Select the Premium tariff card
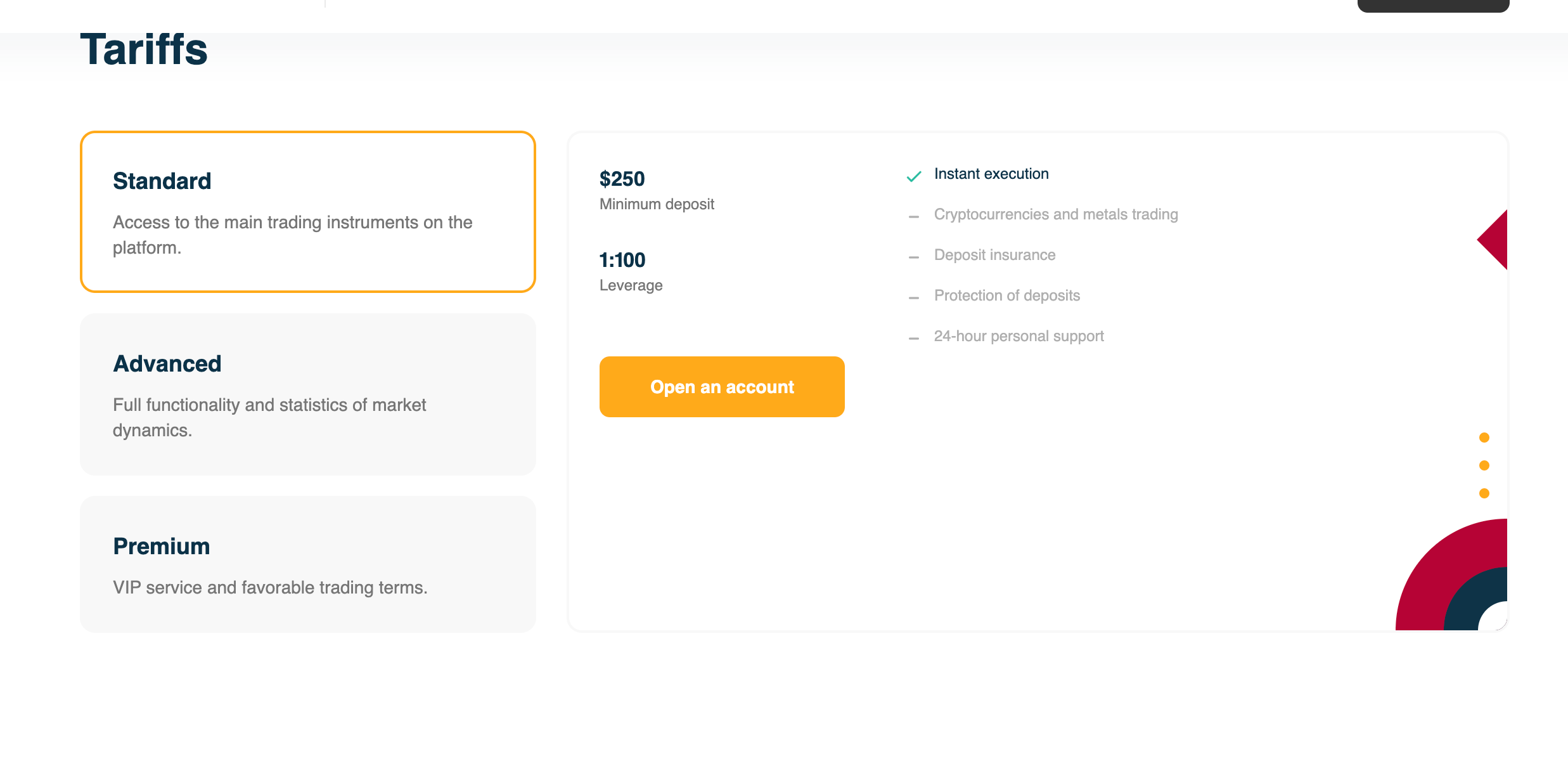Image resolution: width=1568 pixels, height=766 pixels. [x=308, y=564]
